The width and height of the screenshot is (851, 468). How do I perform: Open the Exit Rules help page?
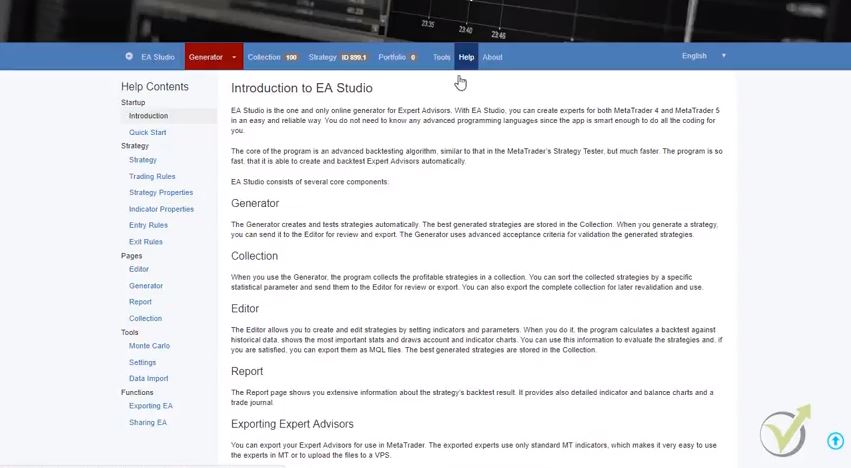point(145,242)
